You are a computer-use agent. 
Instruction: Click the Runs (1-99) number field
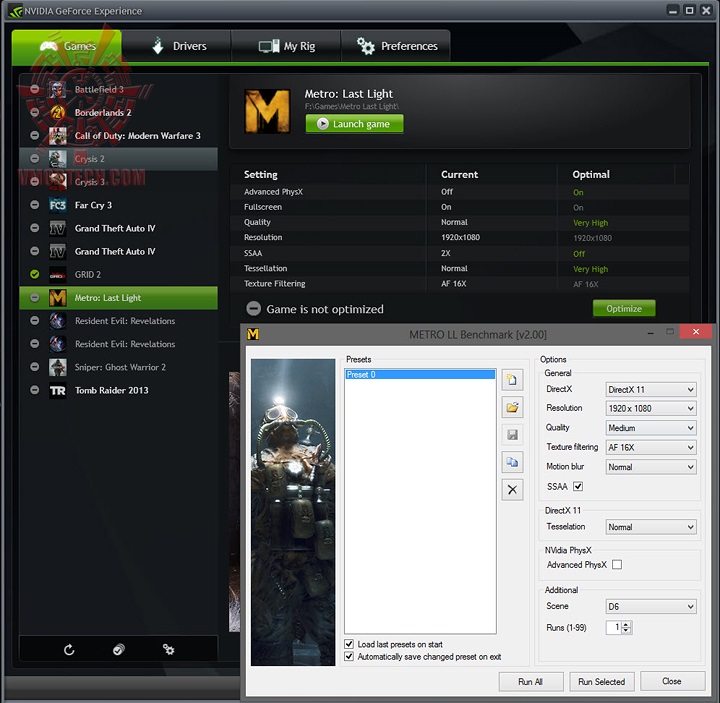coord(613,627)
